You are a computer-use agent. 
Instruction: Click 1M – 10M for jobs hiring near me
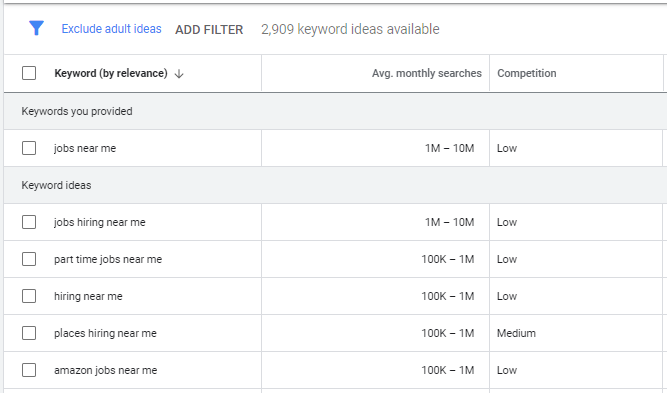click(450, 222)
